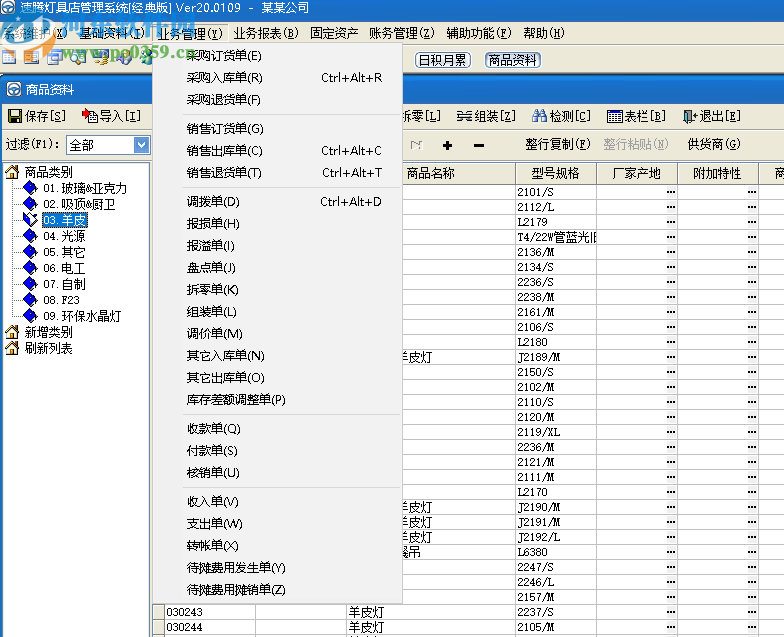Select tree item 09.环保水晶灯
784x637 pixels.
82,316
